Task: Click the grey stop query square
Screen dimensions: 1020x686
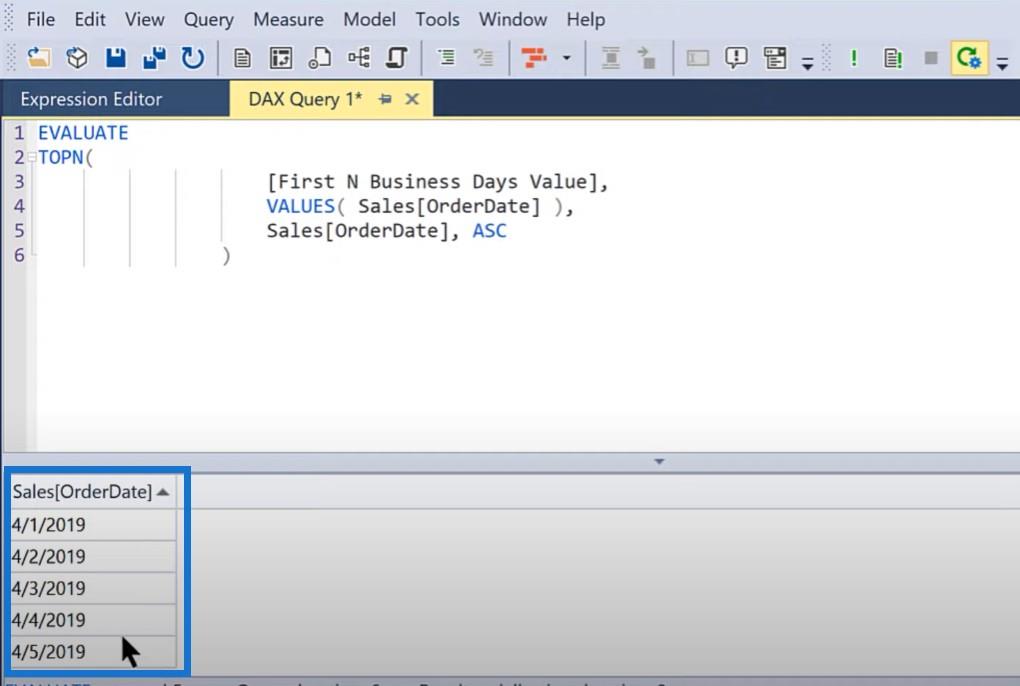Action: (x=931, y=58)
